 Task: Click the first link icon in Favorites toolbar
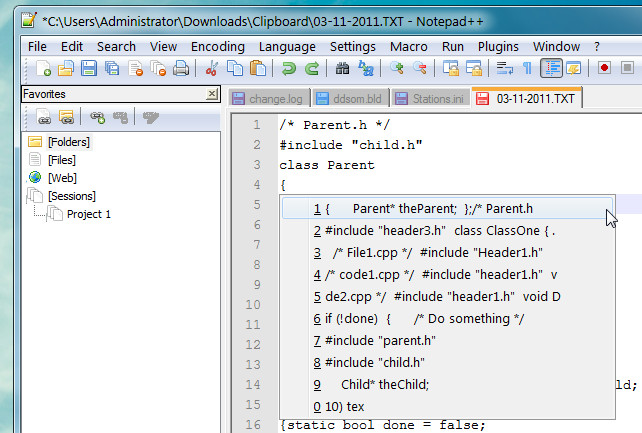(44, 117)
